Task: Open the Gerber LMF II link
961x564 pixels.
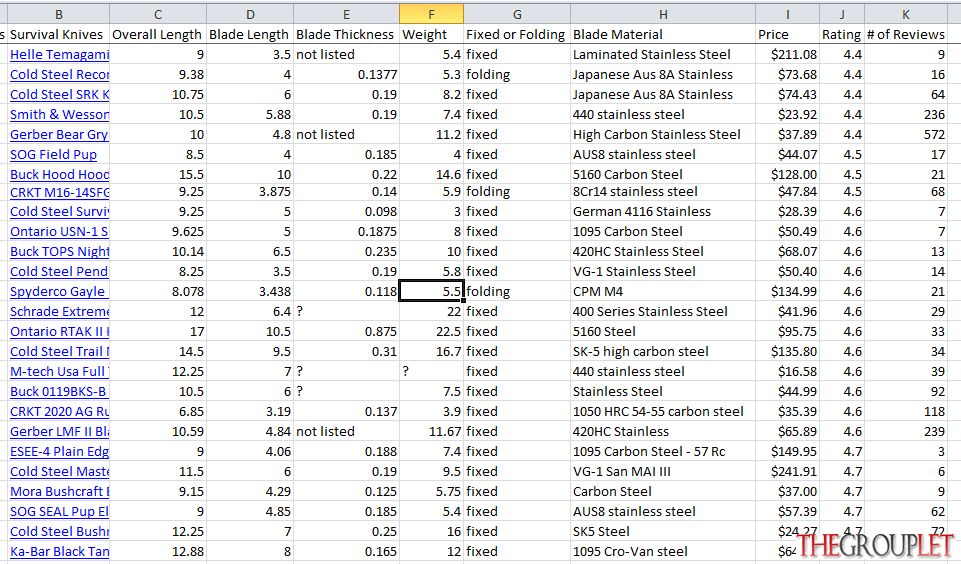Action: point(59,432)
